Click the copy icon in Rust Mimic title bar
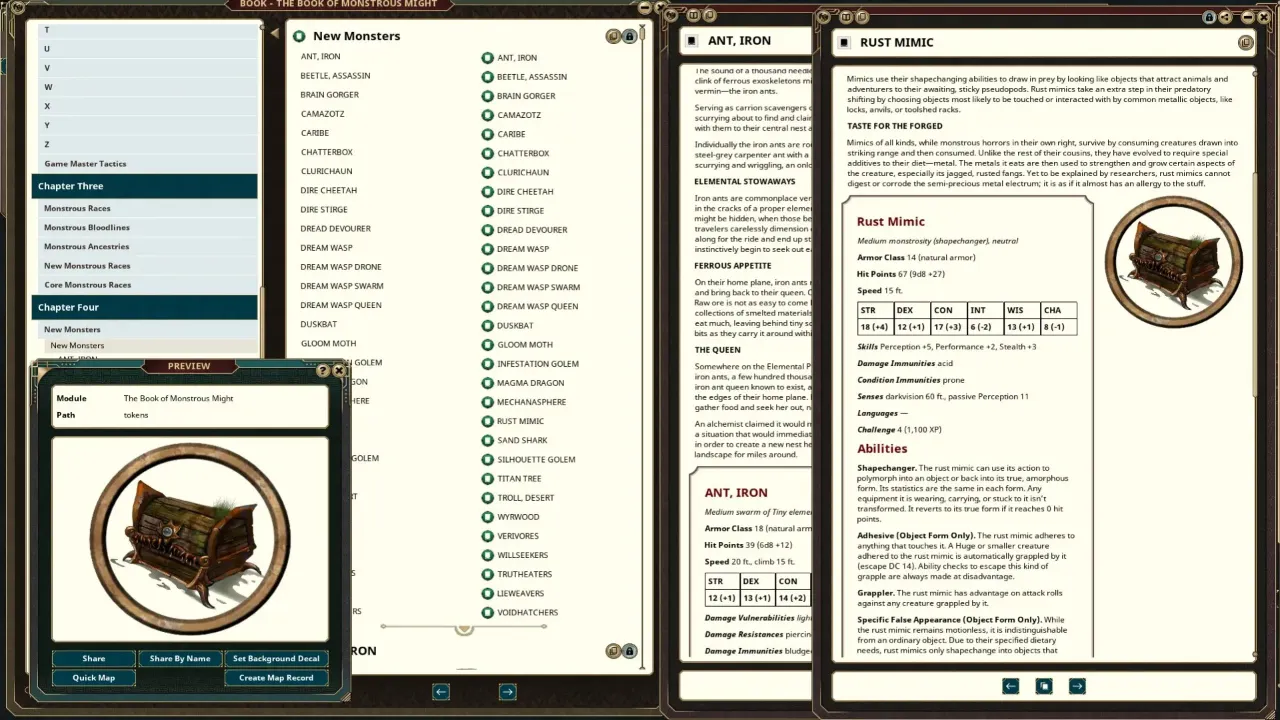 coord(1245,43)
